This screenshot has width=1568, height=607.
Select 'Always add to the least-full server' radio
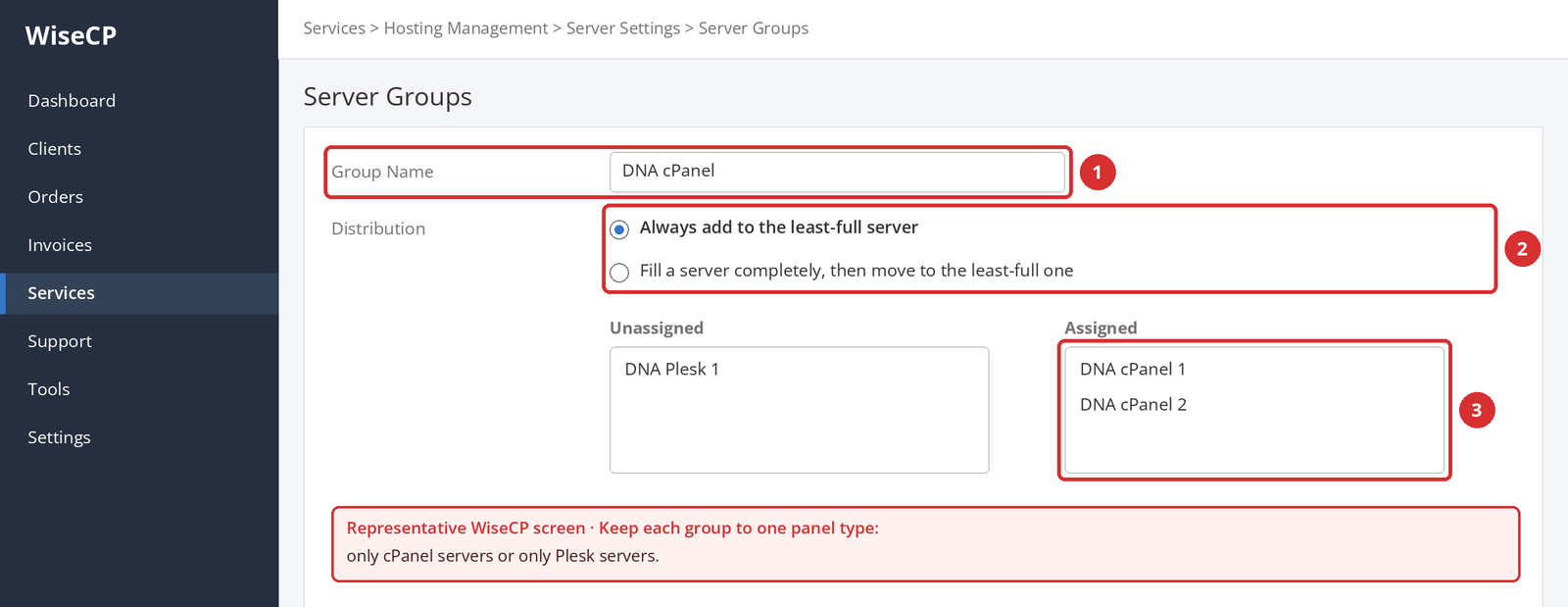[619, 229]
